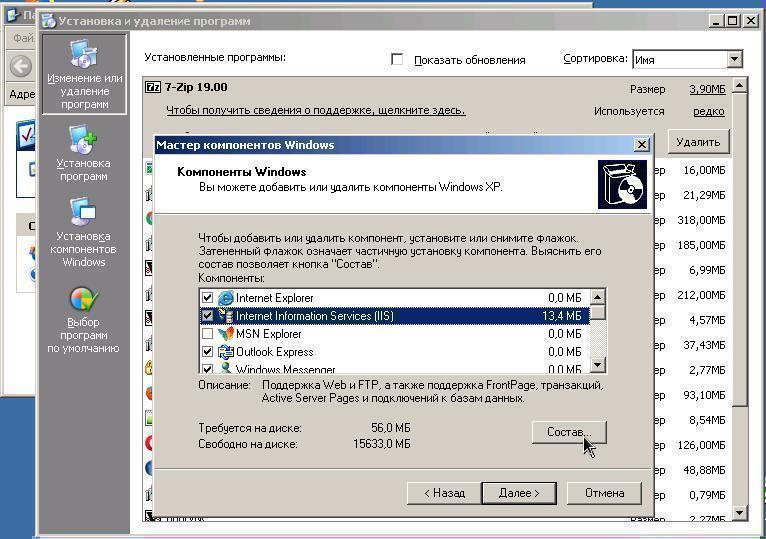
Task: Uncheck the Outlook Express checkbox
Action: tap(207, 352)
